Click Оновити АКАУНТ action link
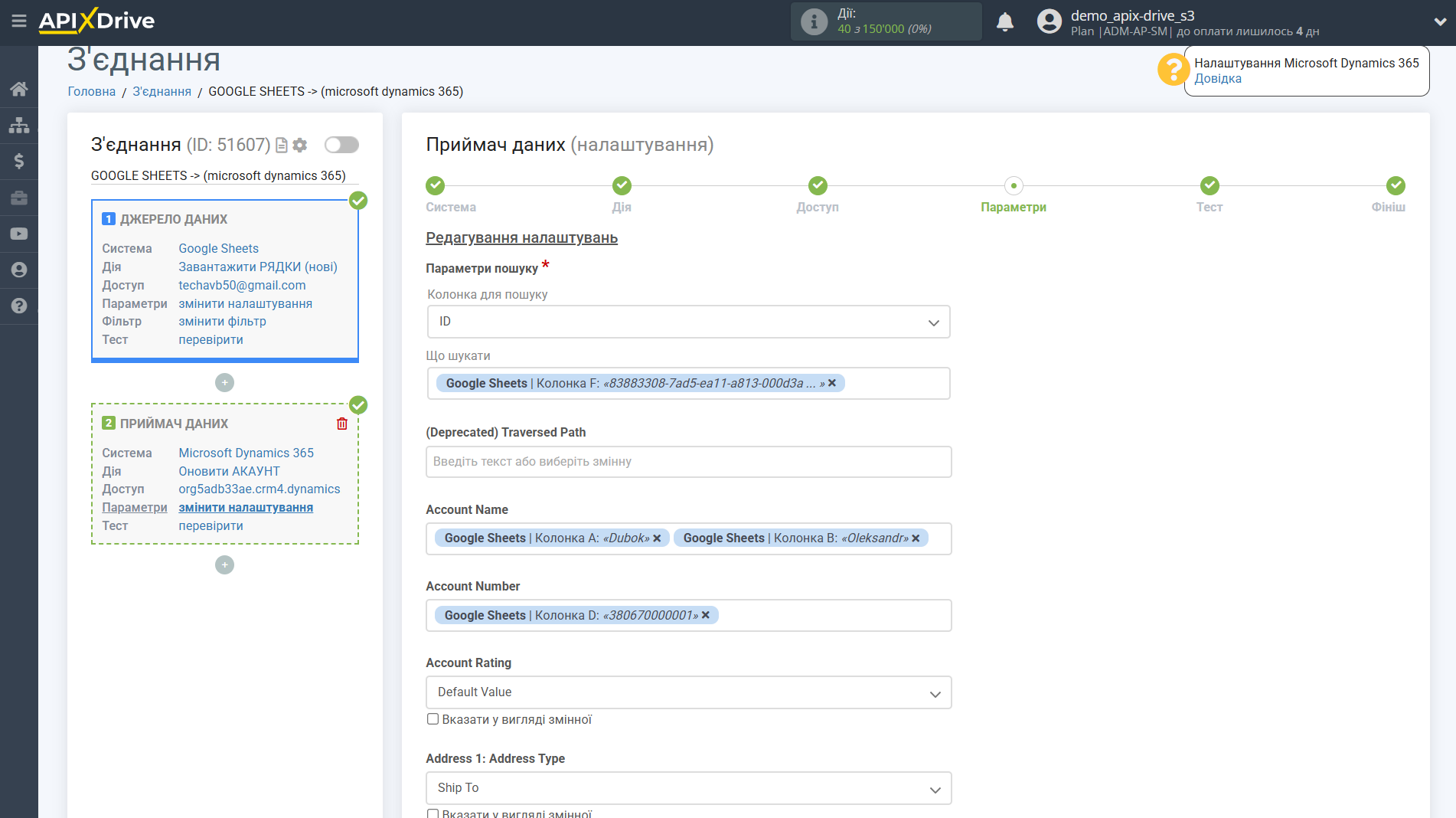Screen dimensions: 1456x818 (229, 471)
